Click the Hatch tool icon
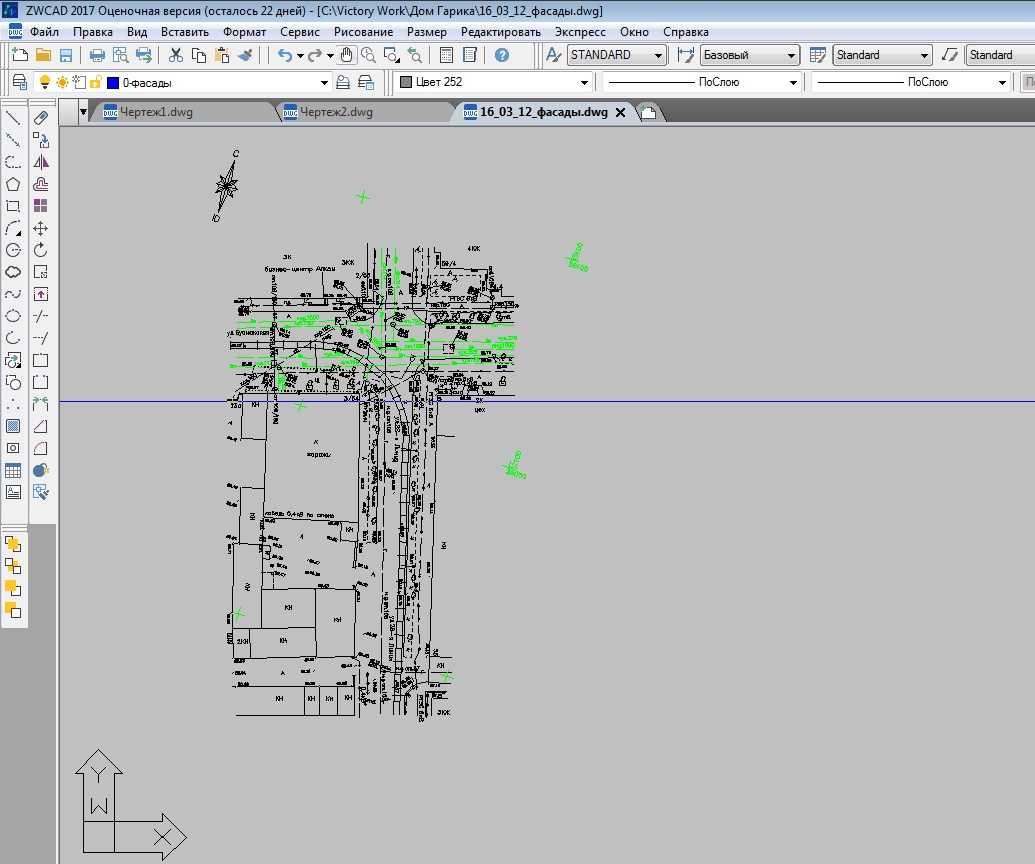 13,426
